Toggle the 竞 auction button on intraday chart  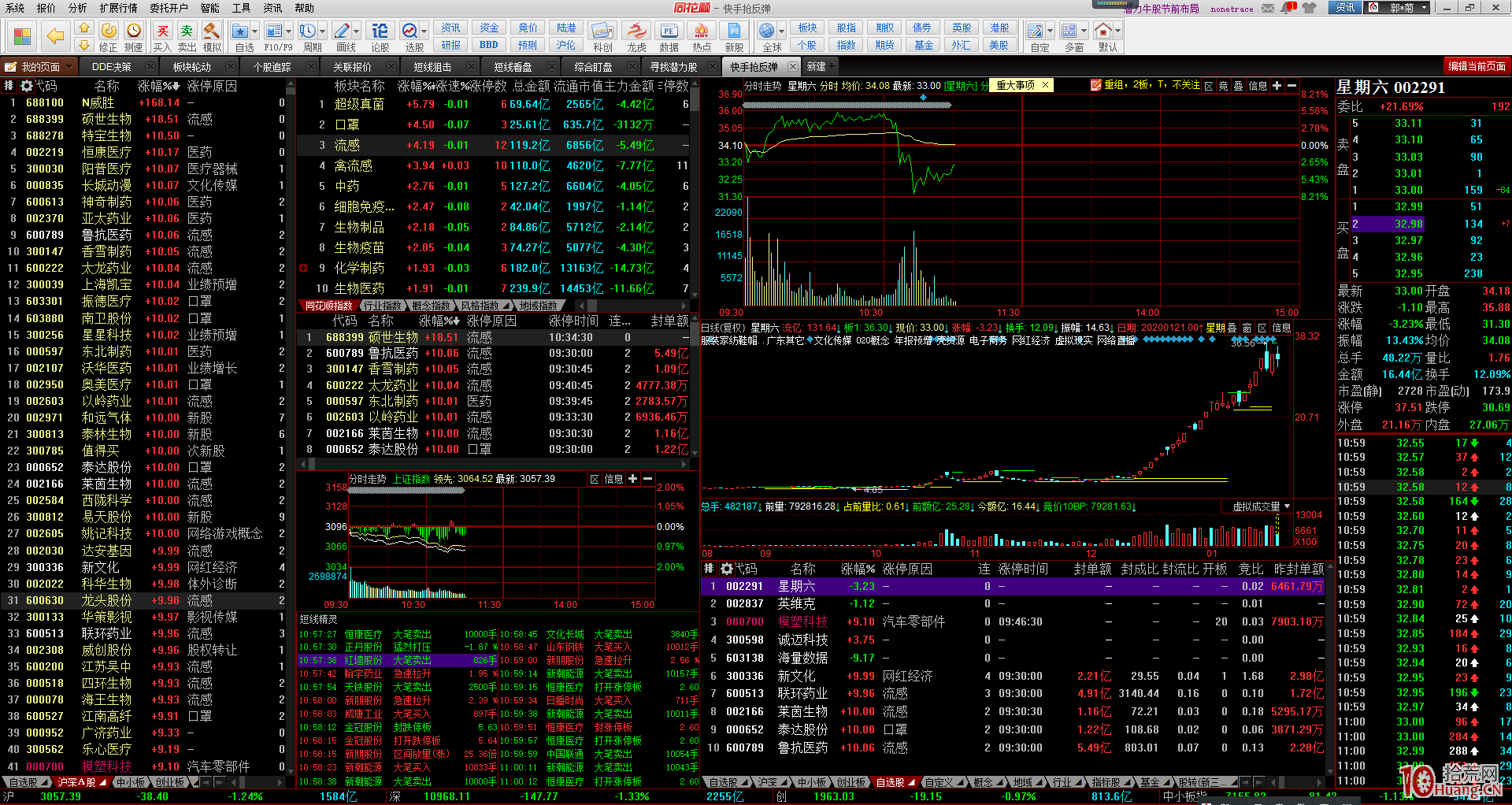pyautogui.click(x=1224, y=86)
